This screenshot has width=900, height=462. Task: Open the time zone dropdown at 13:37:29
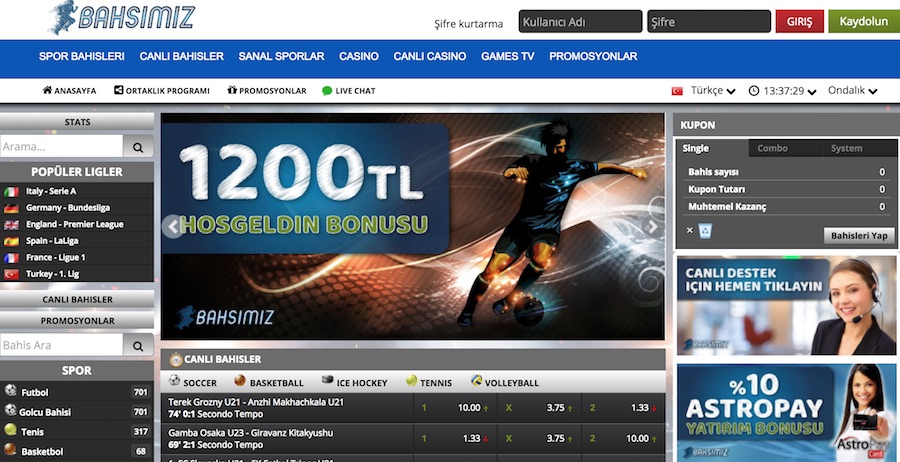(791, 91)
